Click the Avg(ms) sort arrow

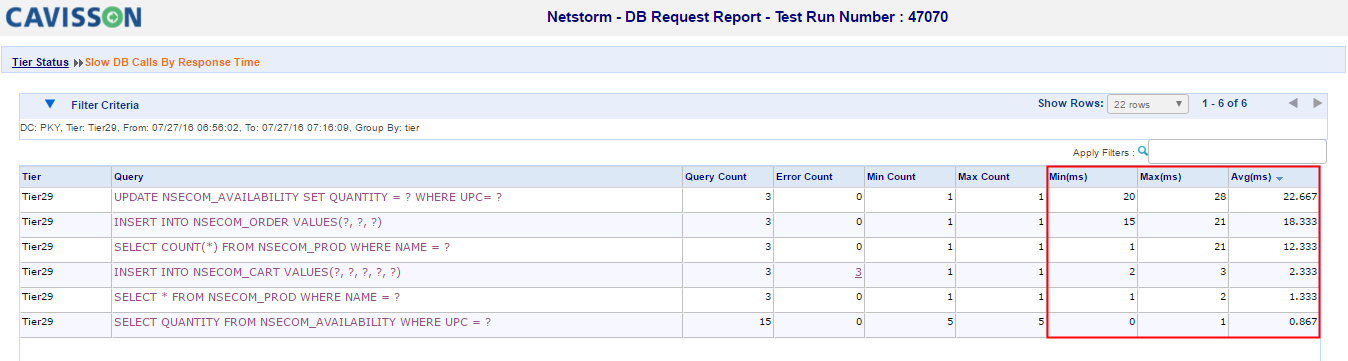tap(1280, 178)
